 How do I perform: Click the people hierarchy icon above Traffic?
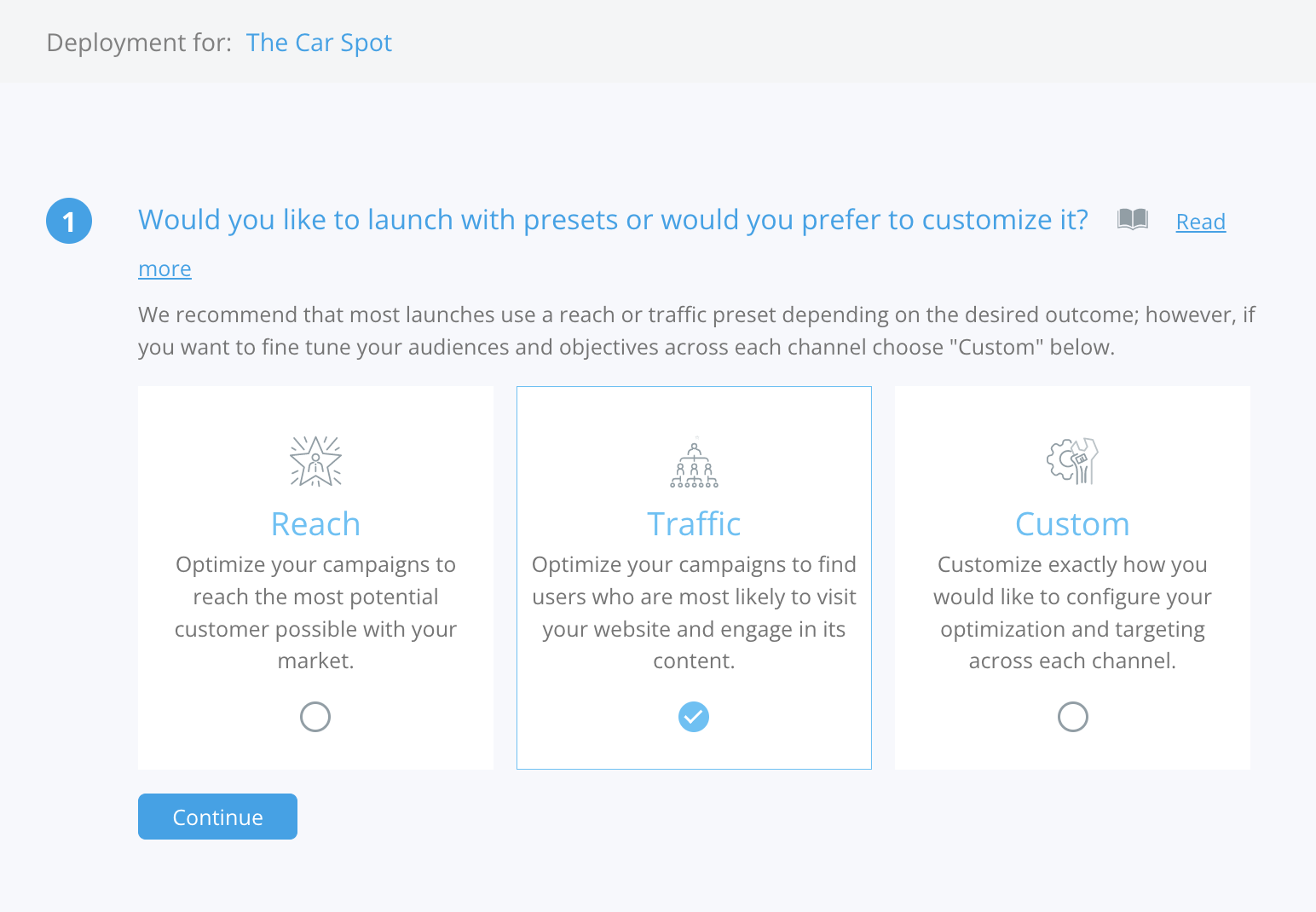[x=694, y=462]
